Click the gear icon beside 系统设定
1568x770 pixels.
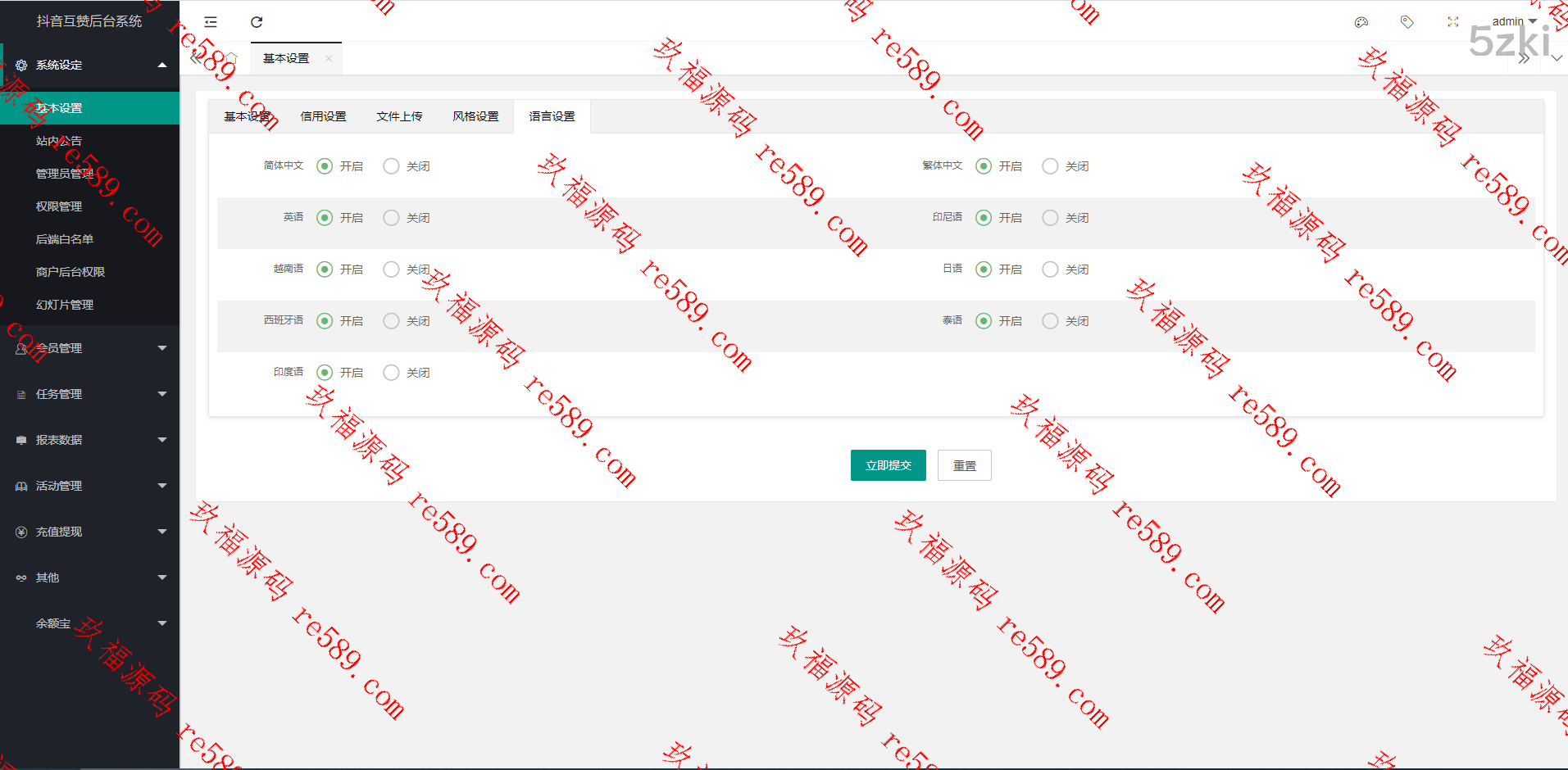pos(21,65)
